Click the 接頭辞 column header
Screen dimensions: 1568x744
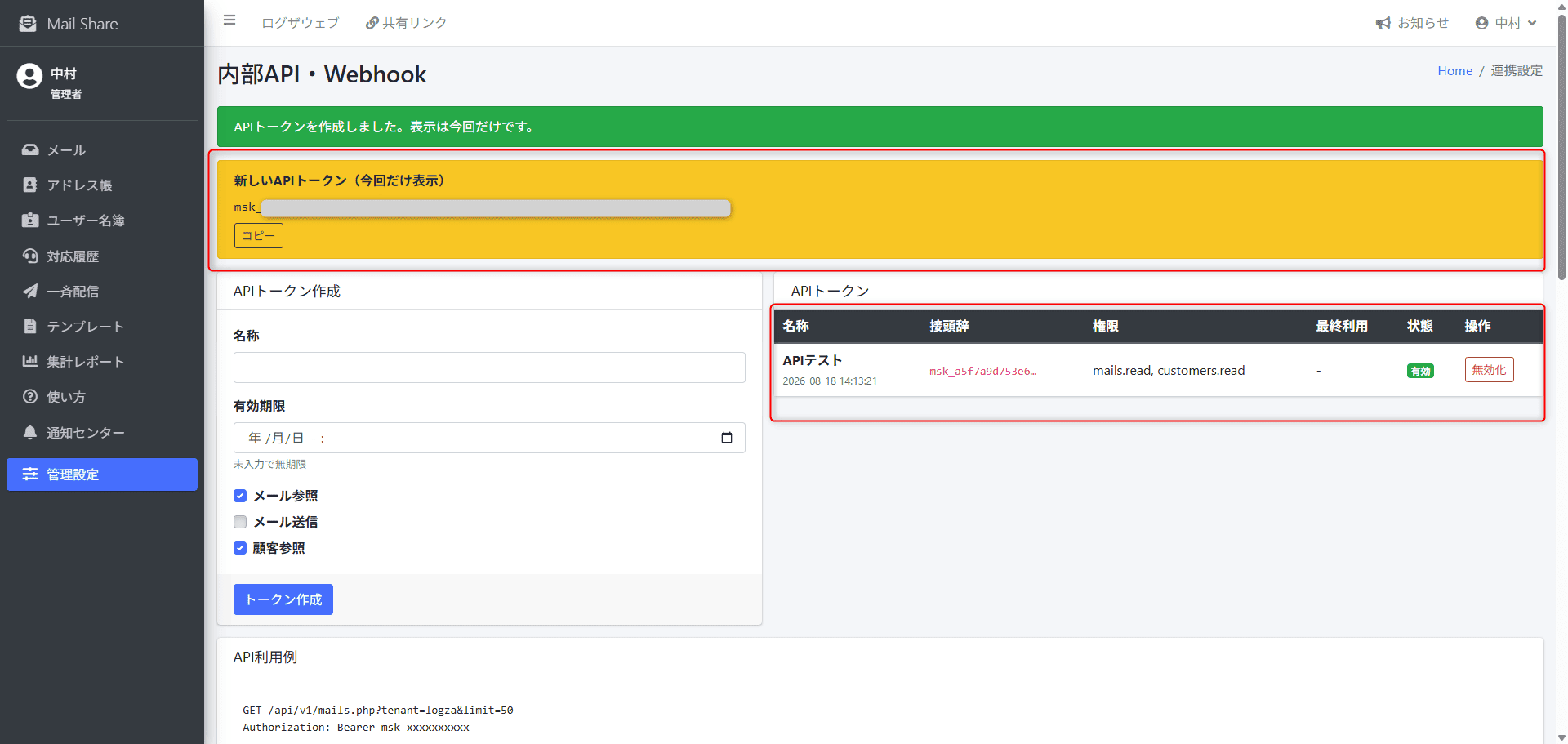[x=949, y=326]
